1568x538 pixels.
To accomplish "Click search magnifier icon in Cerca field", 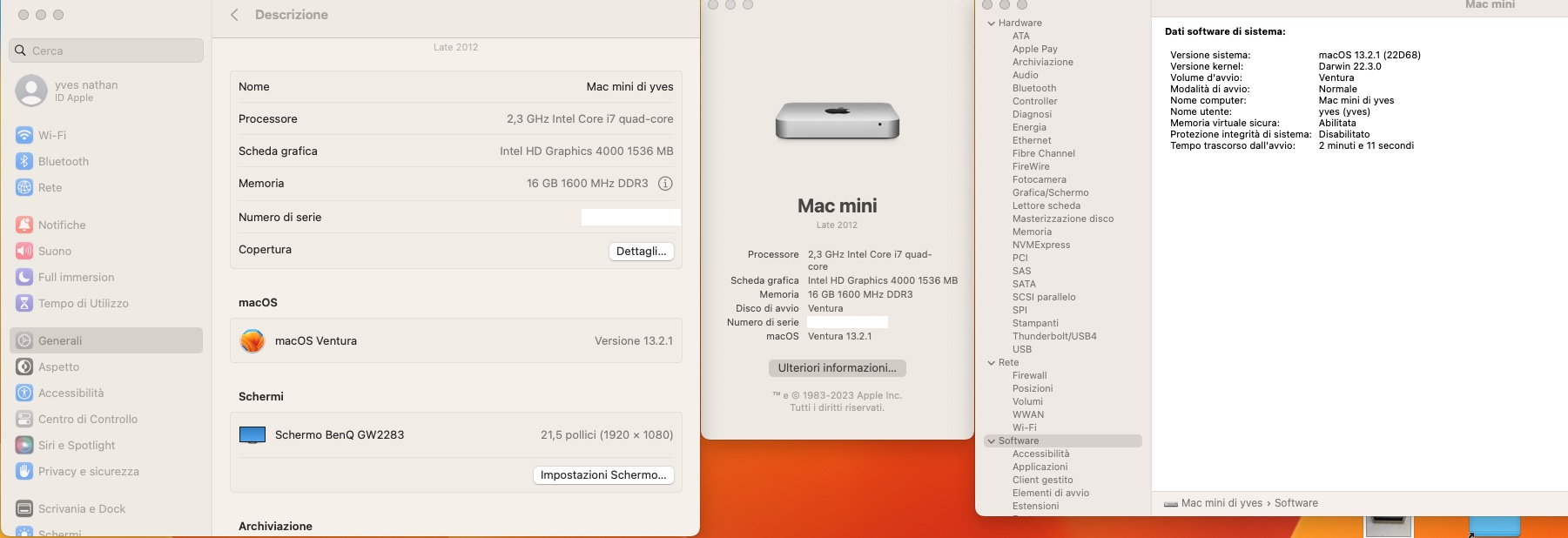I will point(21,50).
